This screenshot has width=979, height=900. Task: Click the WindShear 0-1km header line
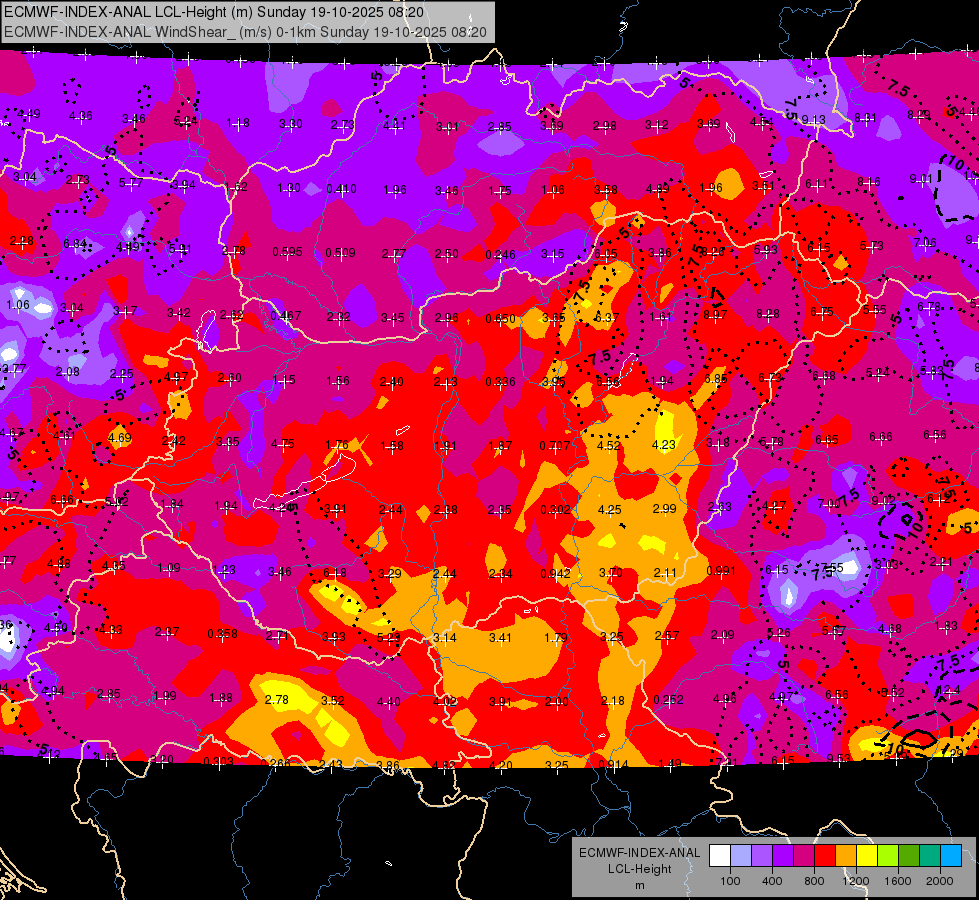point(245,32)
